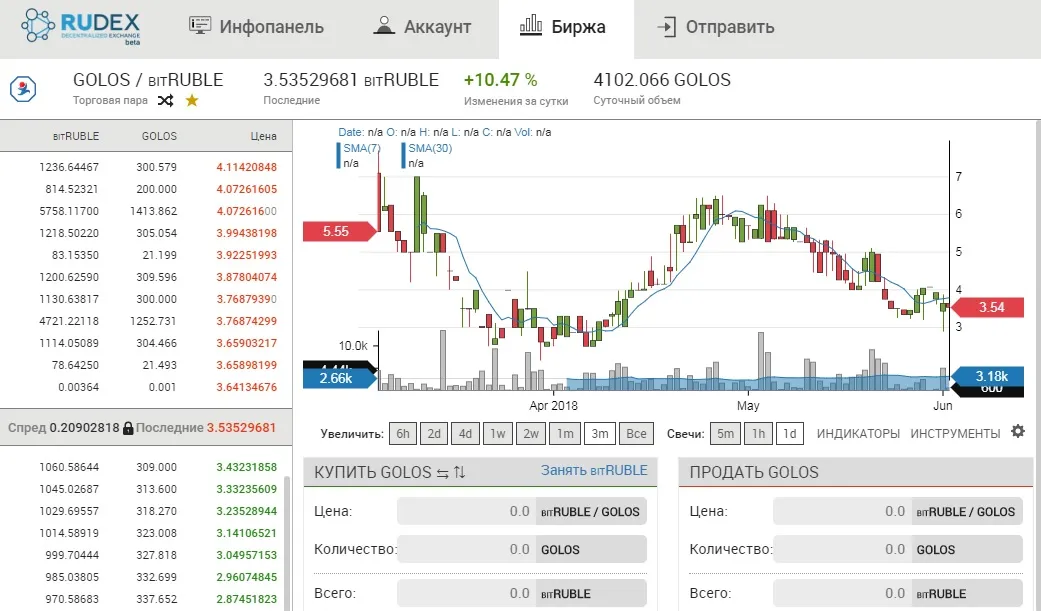Click the horizontal swap icon in Купить GOLOS
The image size is (1041, 611).
(x=443, y=473)
